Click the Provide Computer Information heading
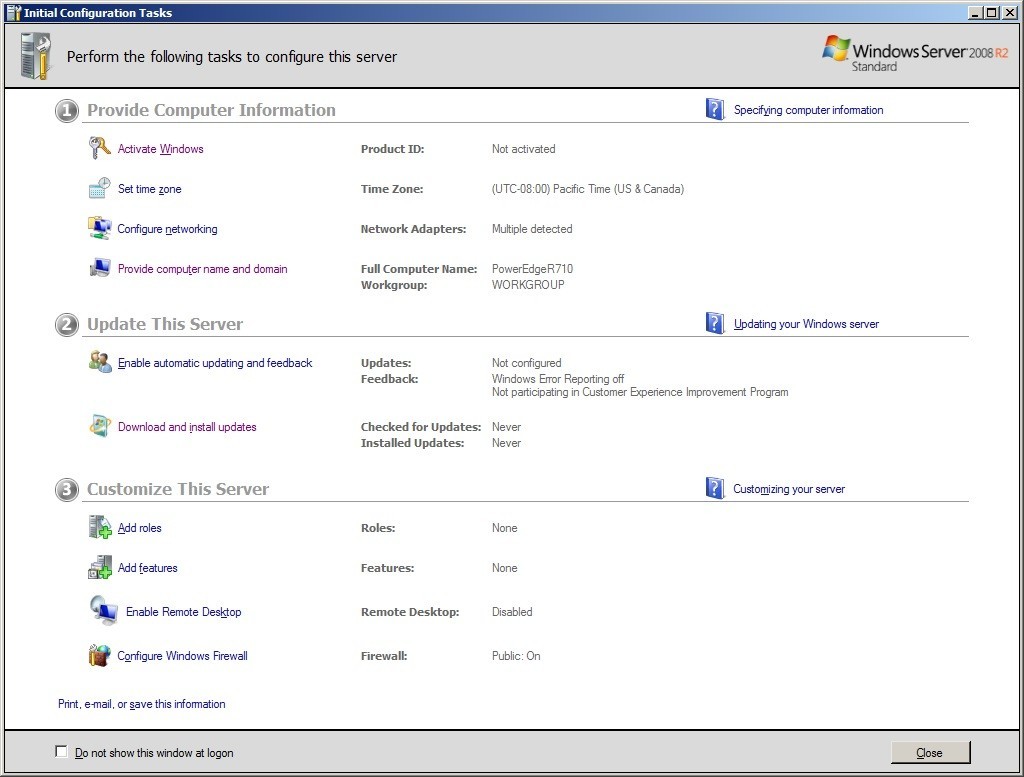 point(212,110)
